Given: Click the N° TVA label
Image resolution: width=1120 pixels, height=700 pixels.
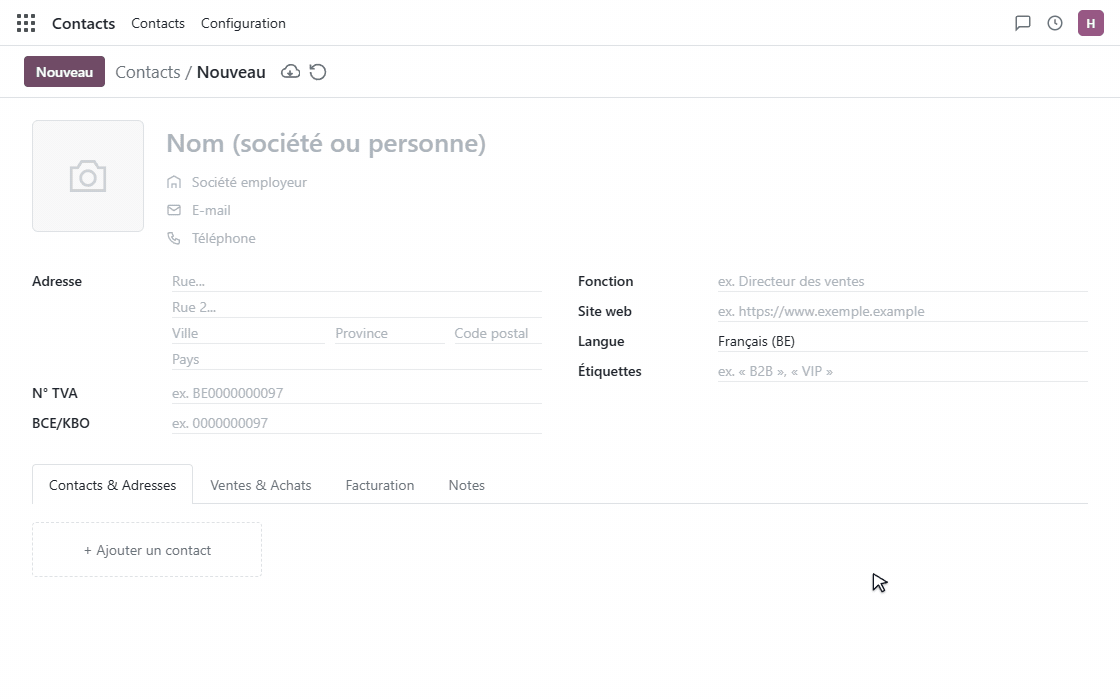Looking at the screenshot, I should tap(55, 393).
